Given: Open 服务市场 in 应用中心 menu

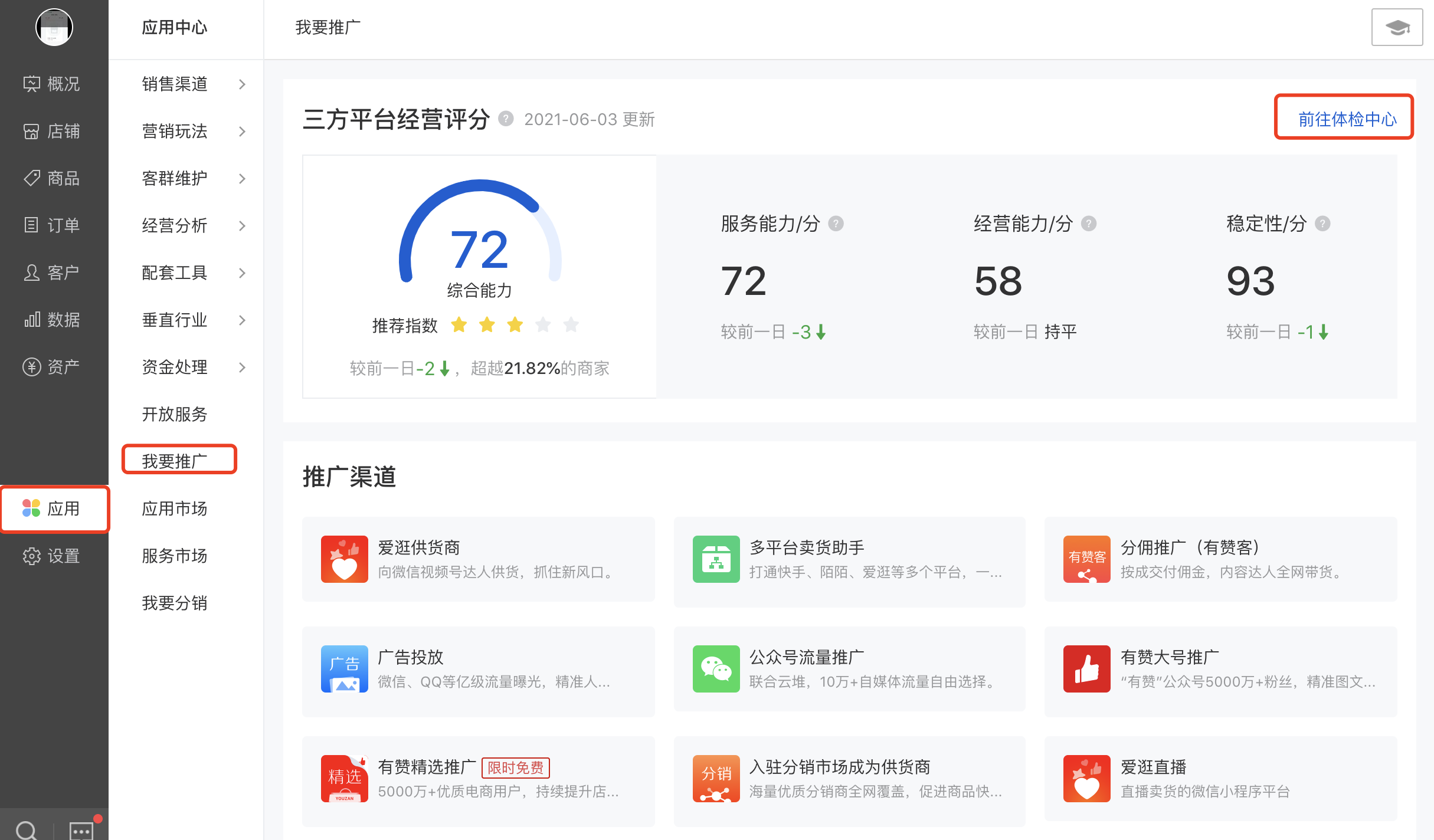Looking at the screenshot, I should tap(175, 556).
